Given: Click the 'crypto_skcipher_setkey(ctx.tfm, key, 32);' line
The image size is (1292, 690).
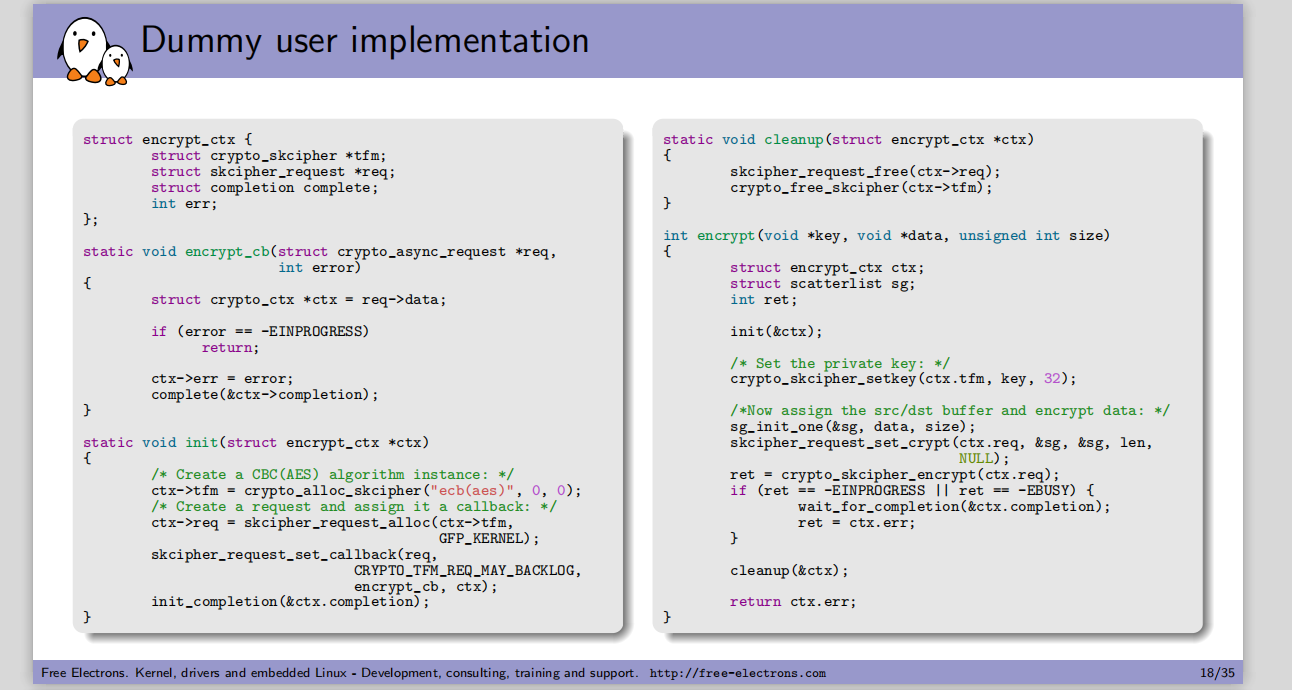Looking at the screenshot, I should click(904, 379).
